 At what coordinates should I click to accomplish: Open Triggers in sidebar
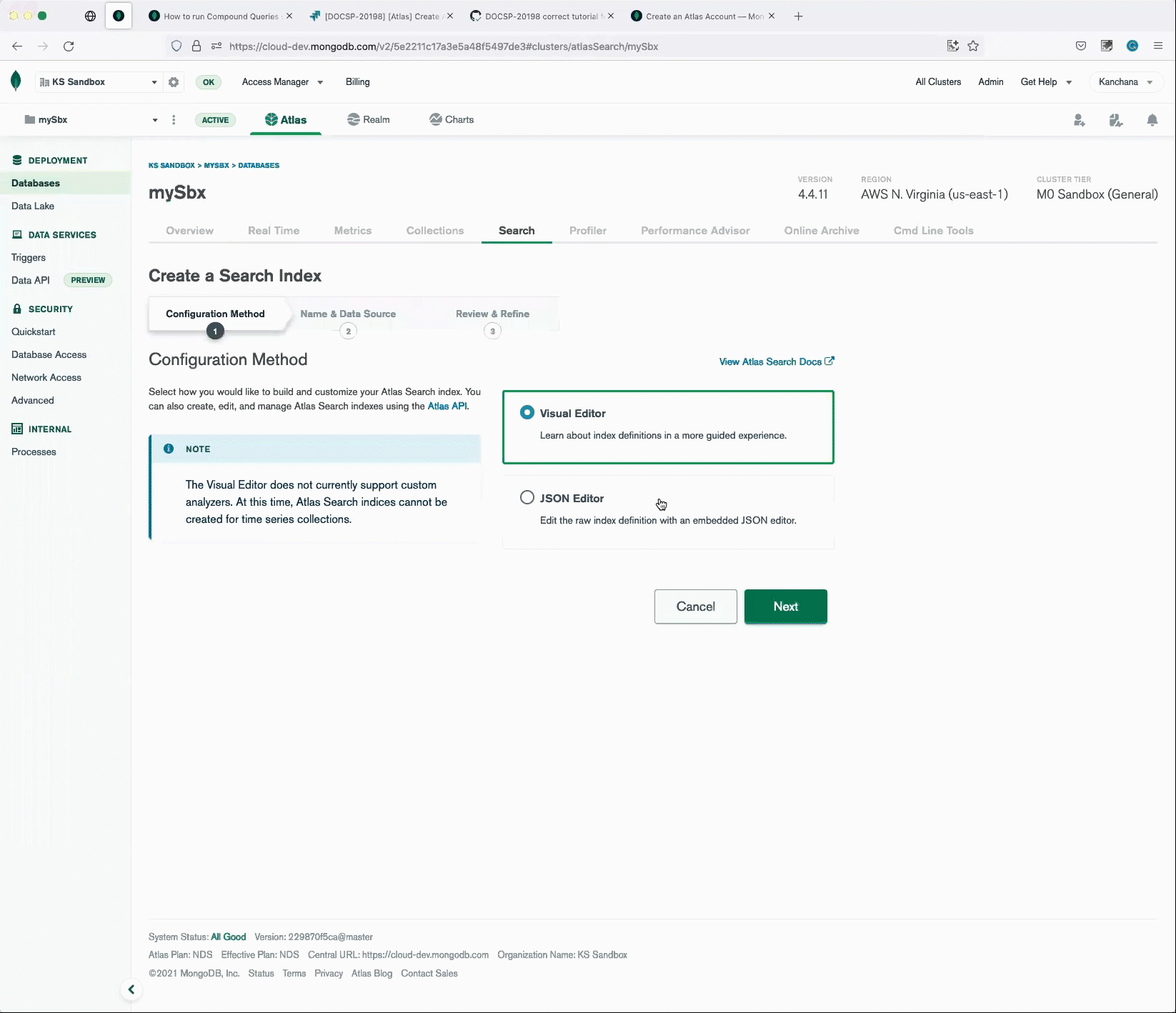(29, 257)
